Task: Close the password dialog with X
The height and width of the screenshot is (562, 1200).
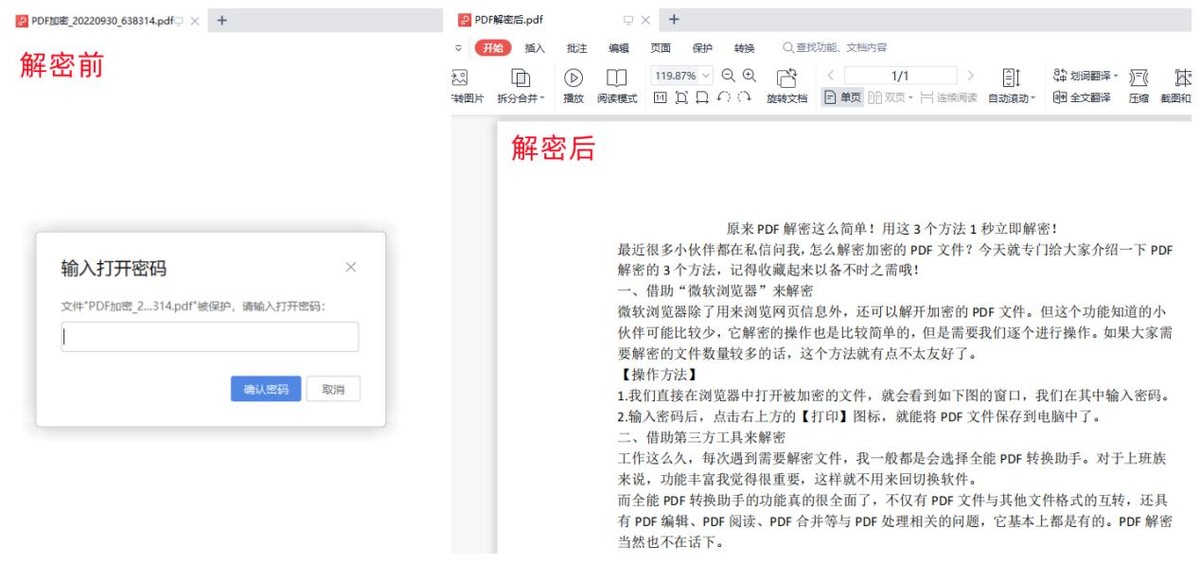Action: [x=350, y=267]
